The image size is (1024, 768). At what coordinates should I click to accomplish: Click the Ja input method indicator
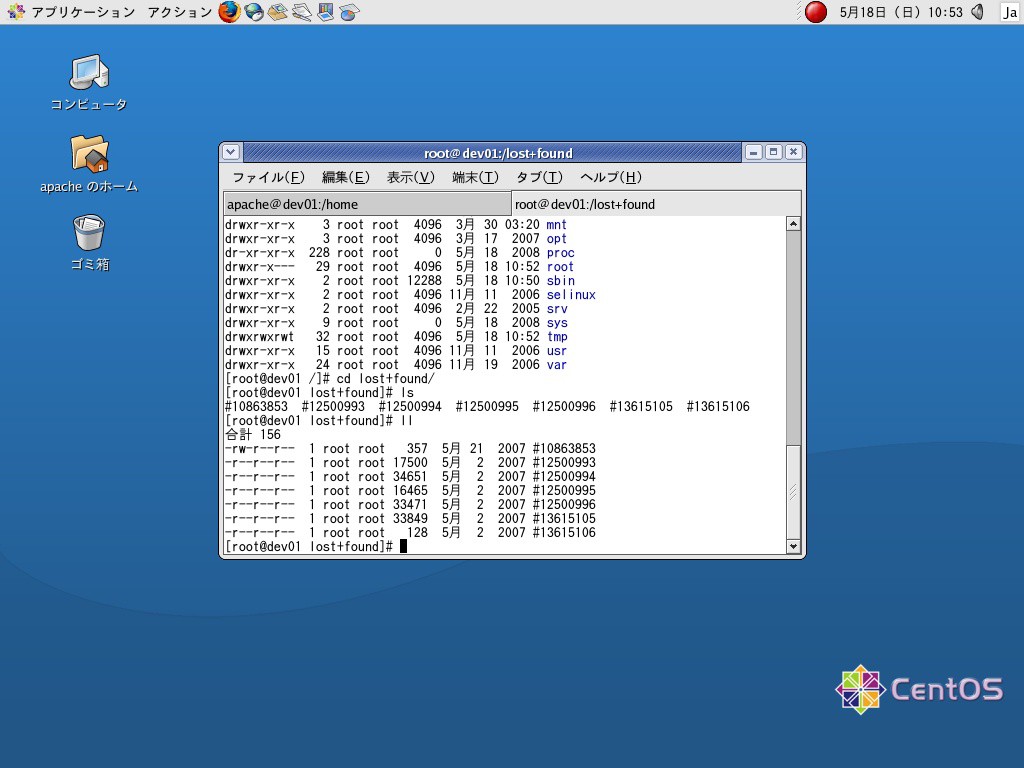pyautogui.click(x=1009, y=12)
